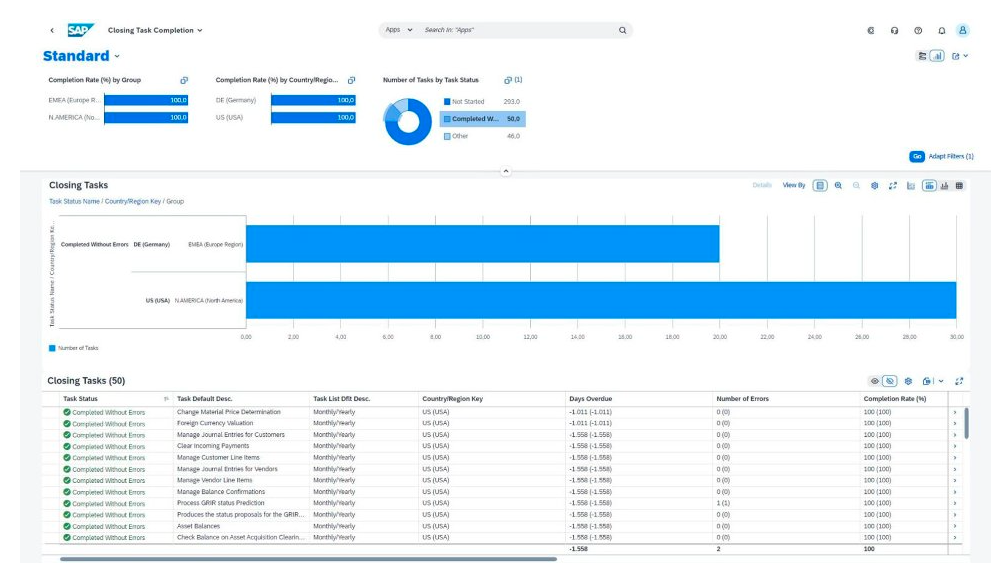Show details with the eye icon
The image size is (999, 563).
(875, 381)
